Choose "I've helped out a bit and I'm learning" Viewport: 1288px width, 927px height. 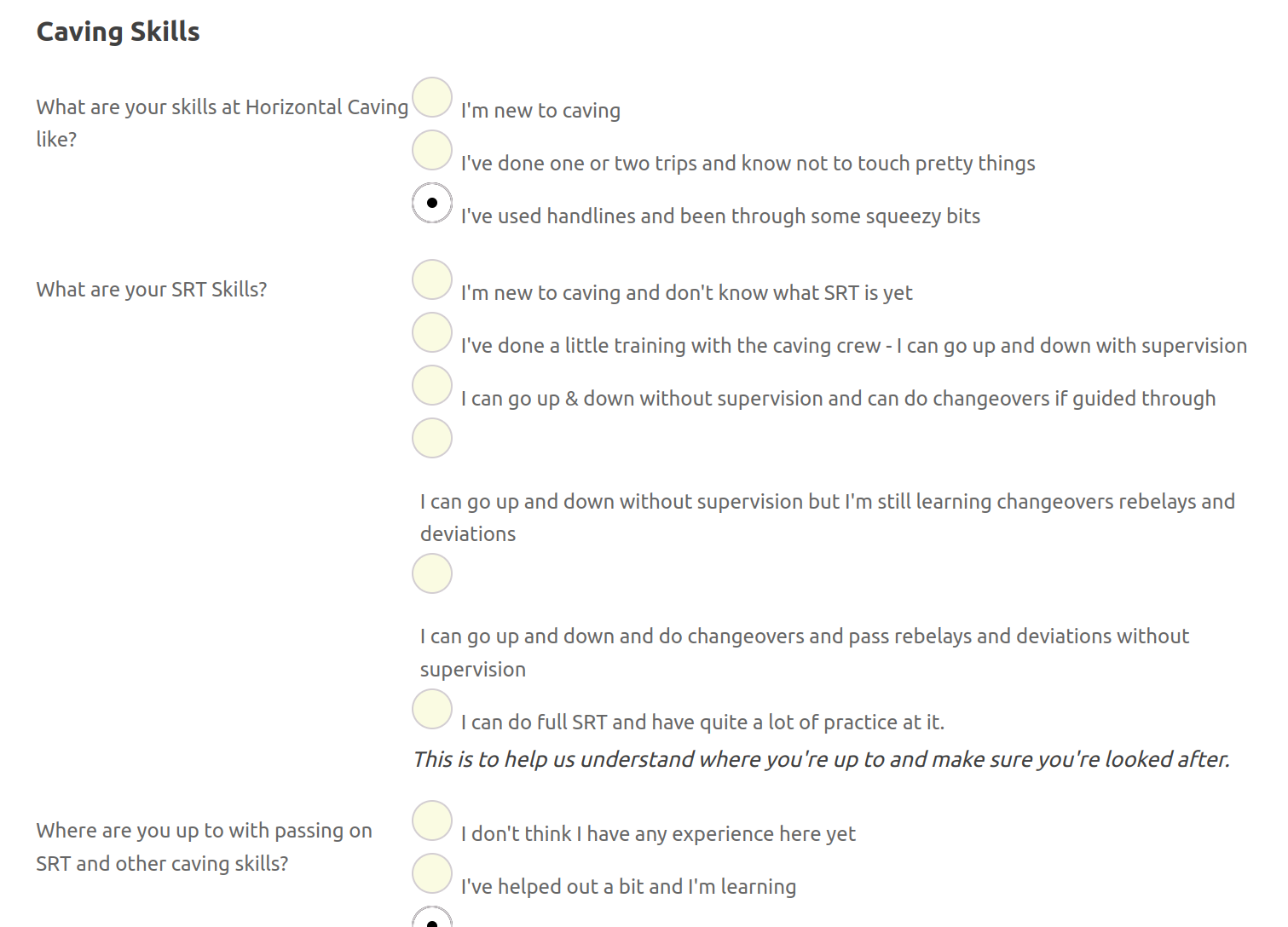tap(431, 873)
